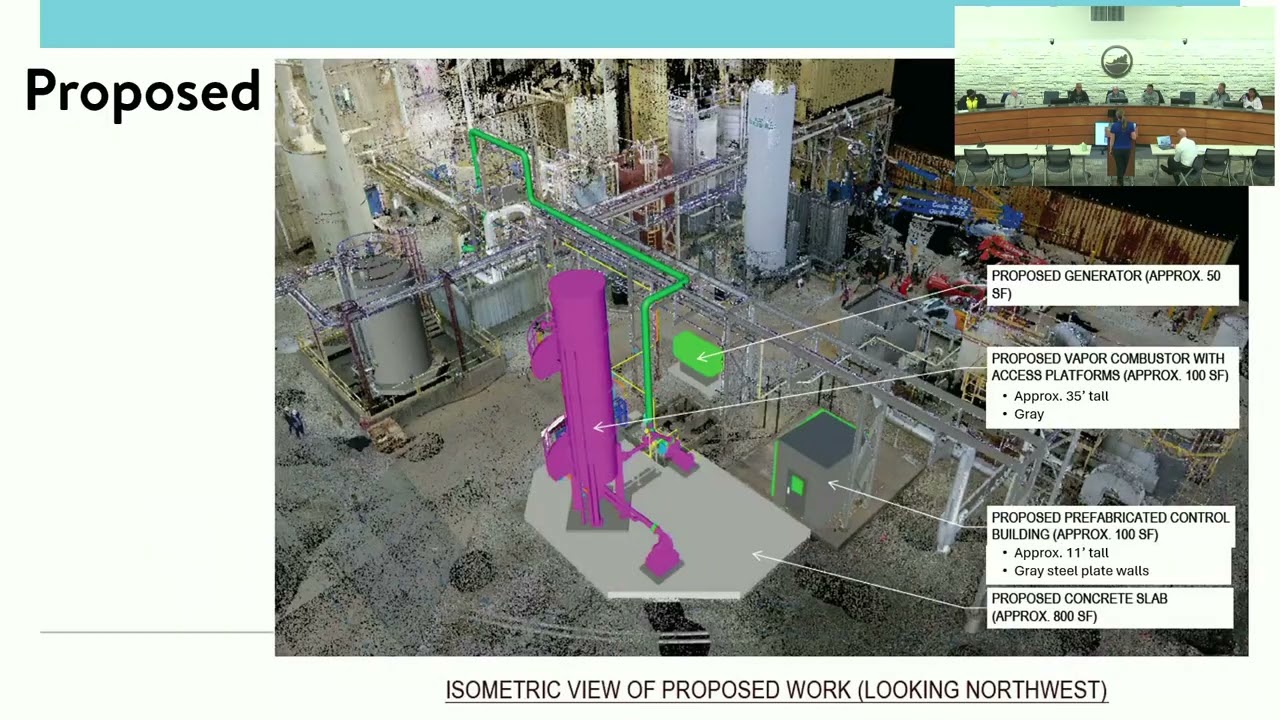The width and height of the screenshot is (1280, 720).
Task: Click the "ISOMETRIC VIEW OF PROPOSED WORK" caption
Action: tap(776, 690)
